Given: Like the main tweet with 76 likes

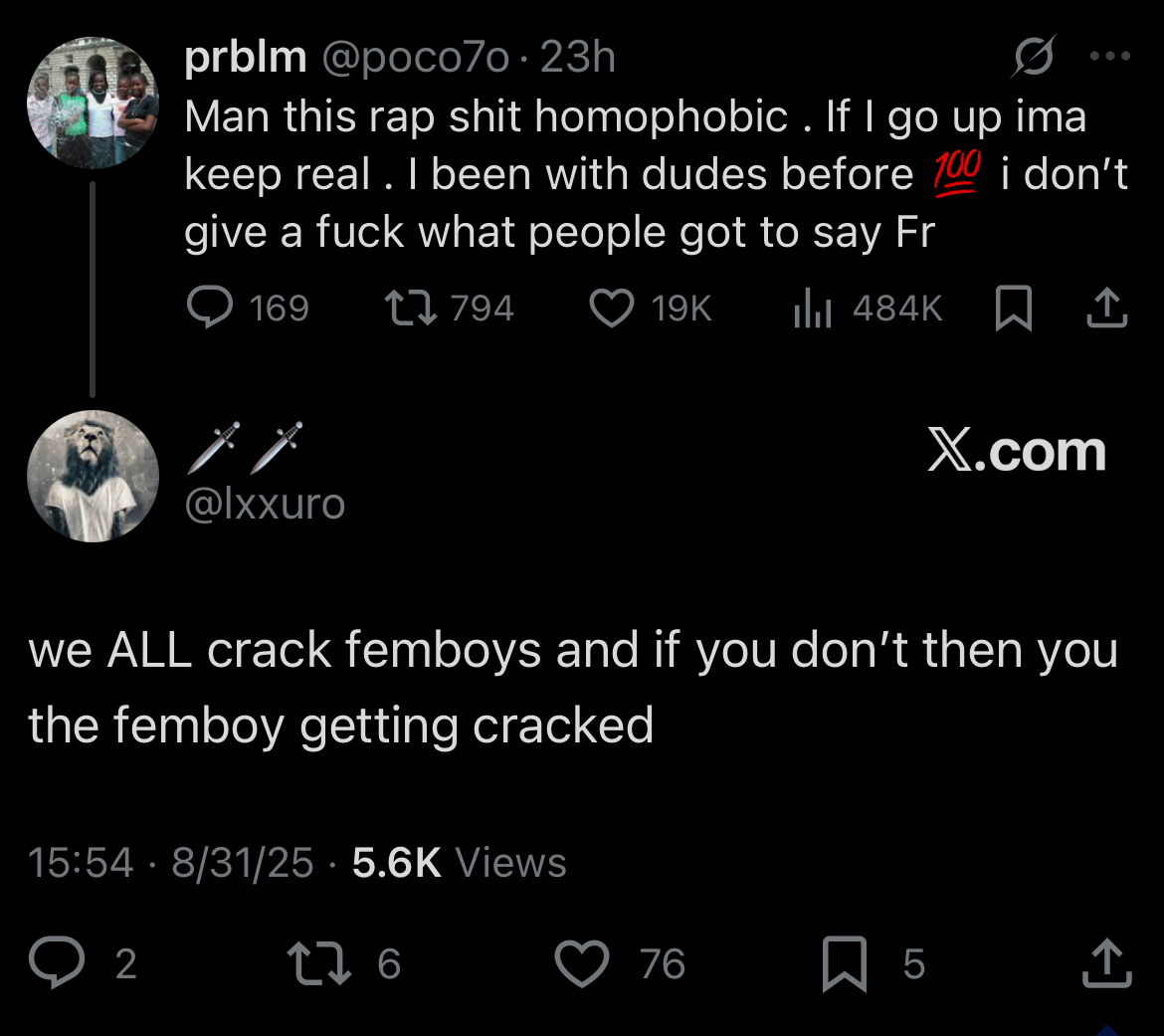Looking at the screenshot, I should [x=582, y=963].
